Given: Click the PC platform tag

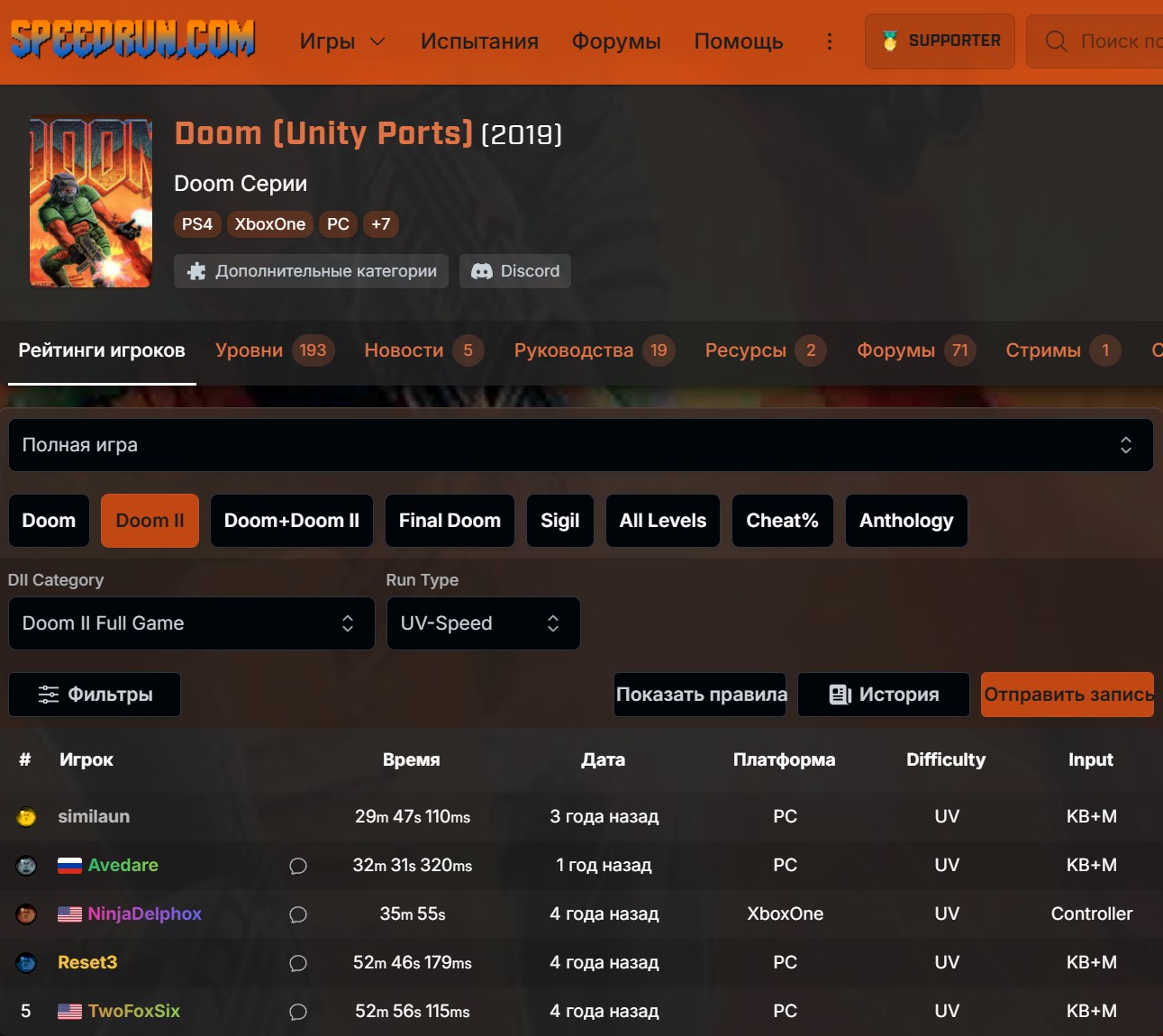Looking at the screenshot, I should [x=338, y=224].
